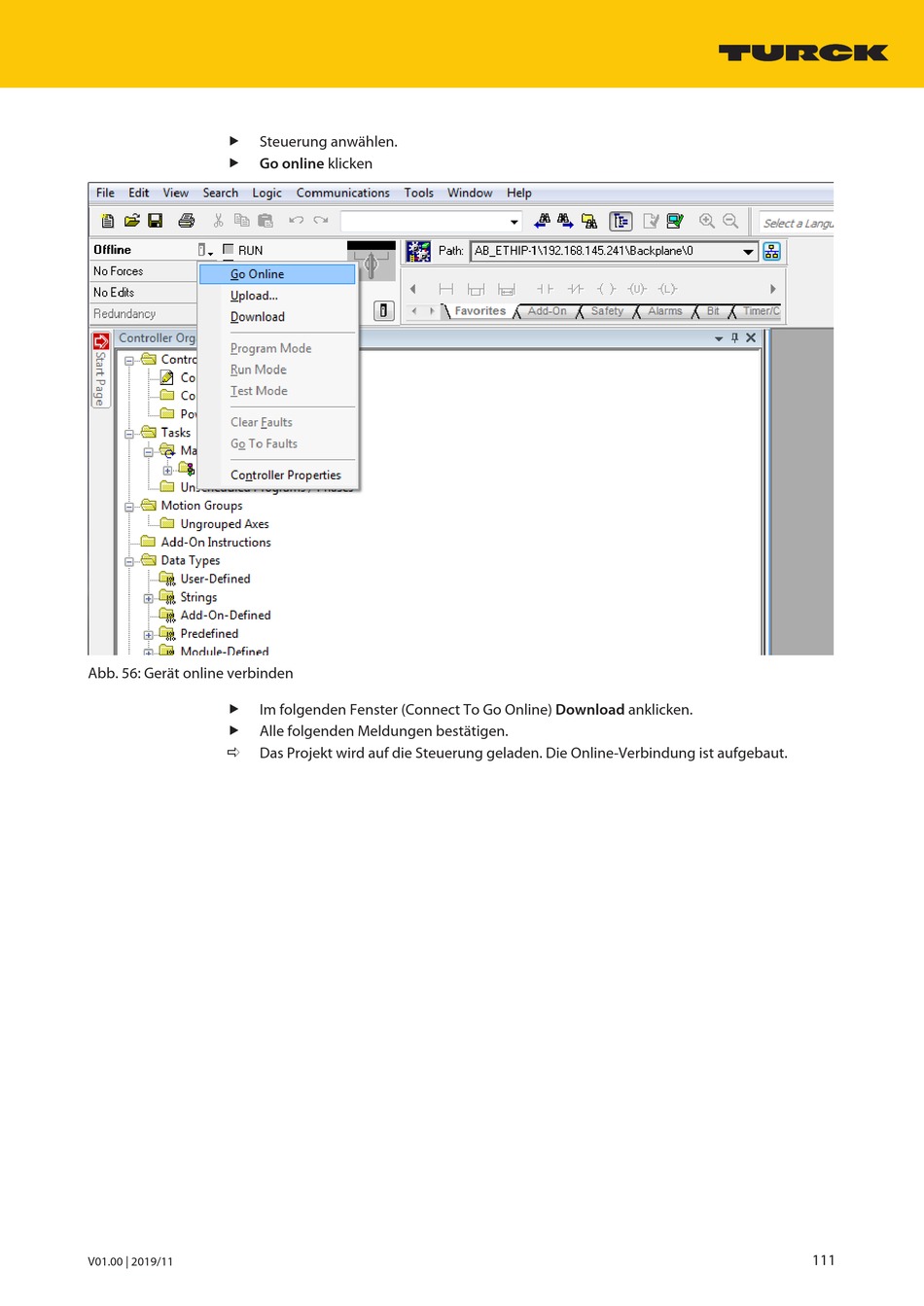Viewport: 924px width, 1306px height.
Task: Open the controller status dropdown next to Offline
Action: coord(205,250)
